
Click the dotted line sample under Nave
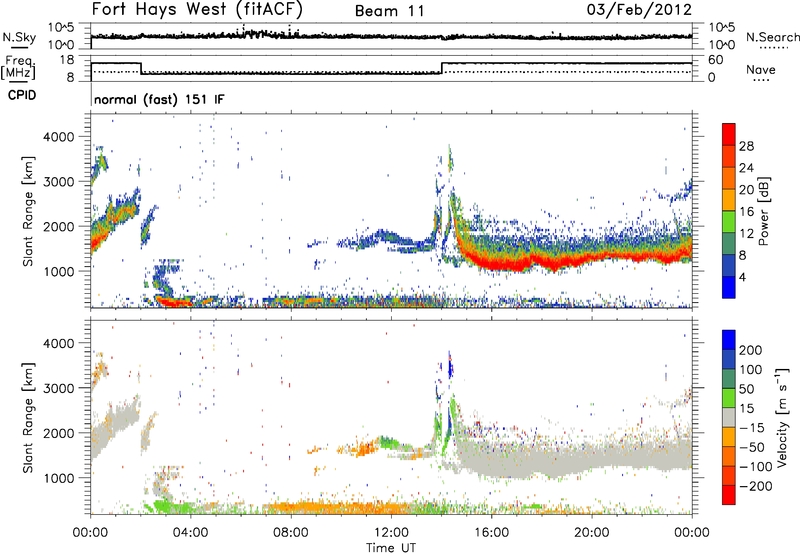762,81
